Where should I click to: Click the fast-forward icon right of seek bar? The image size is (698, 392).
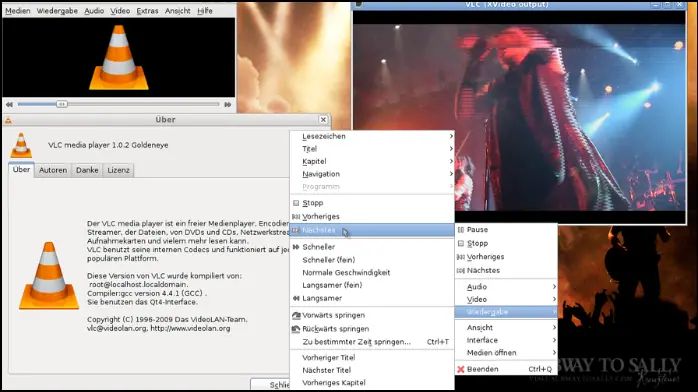point(227,105)
